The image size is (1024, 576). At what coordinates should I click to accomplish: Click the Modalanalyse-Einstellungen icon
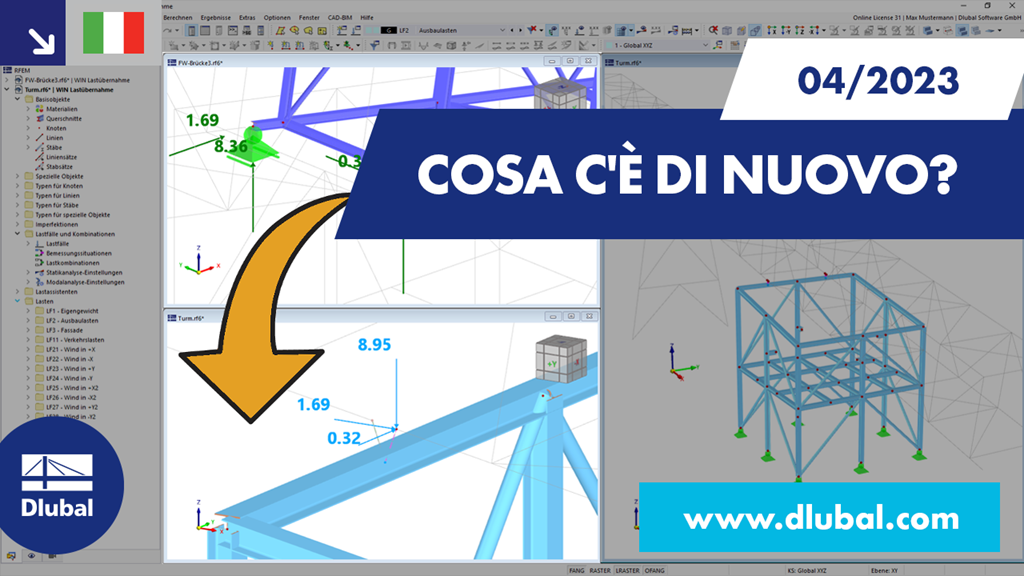(x=42, y=279)
